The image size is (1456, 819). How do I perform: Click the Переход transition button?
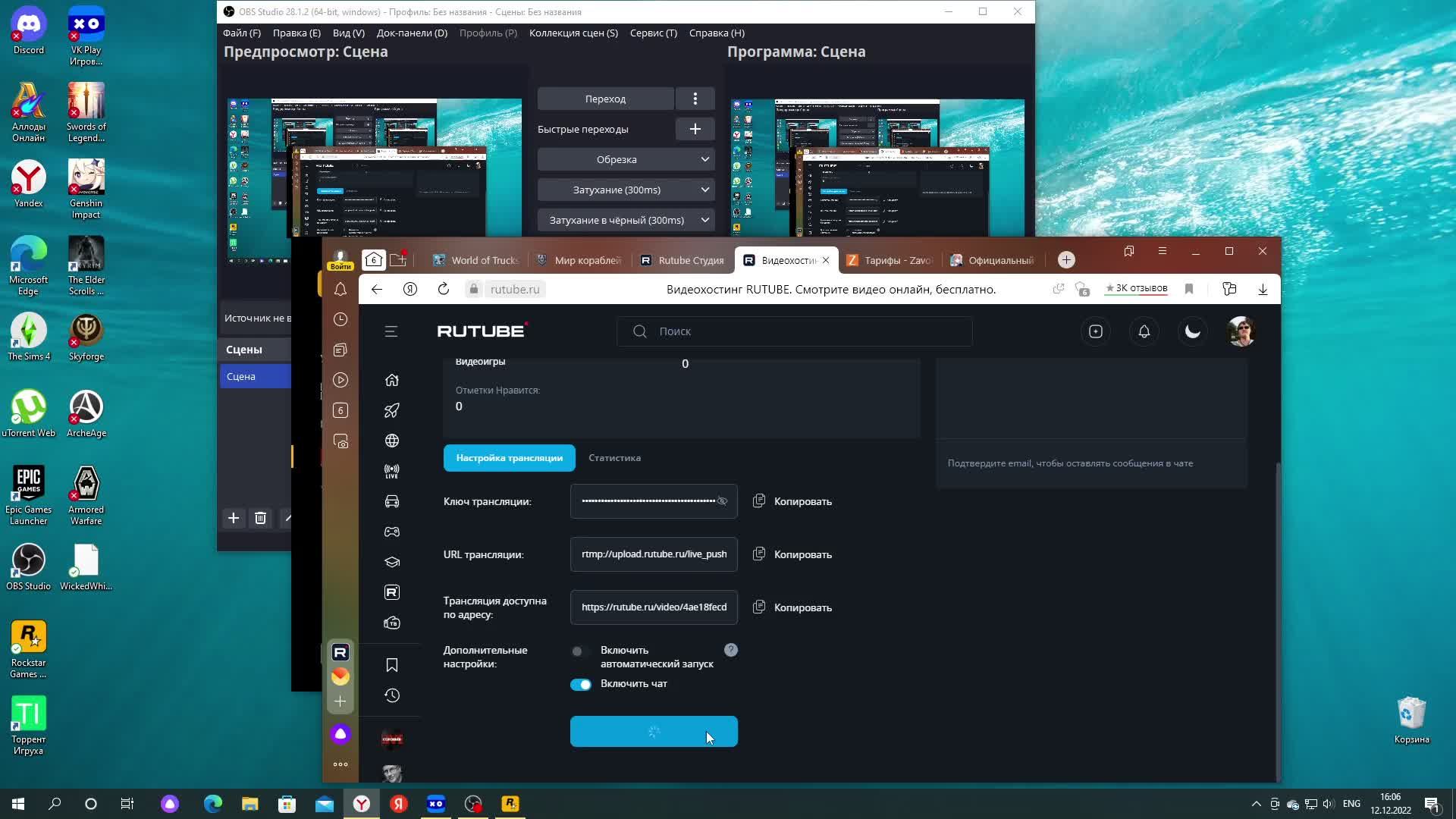[x=605, y=99]
